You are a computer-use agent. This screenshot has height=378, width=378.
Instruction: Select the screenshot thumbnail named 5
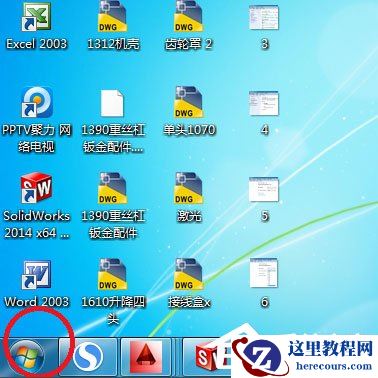click(264, 189)
